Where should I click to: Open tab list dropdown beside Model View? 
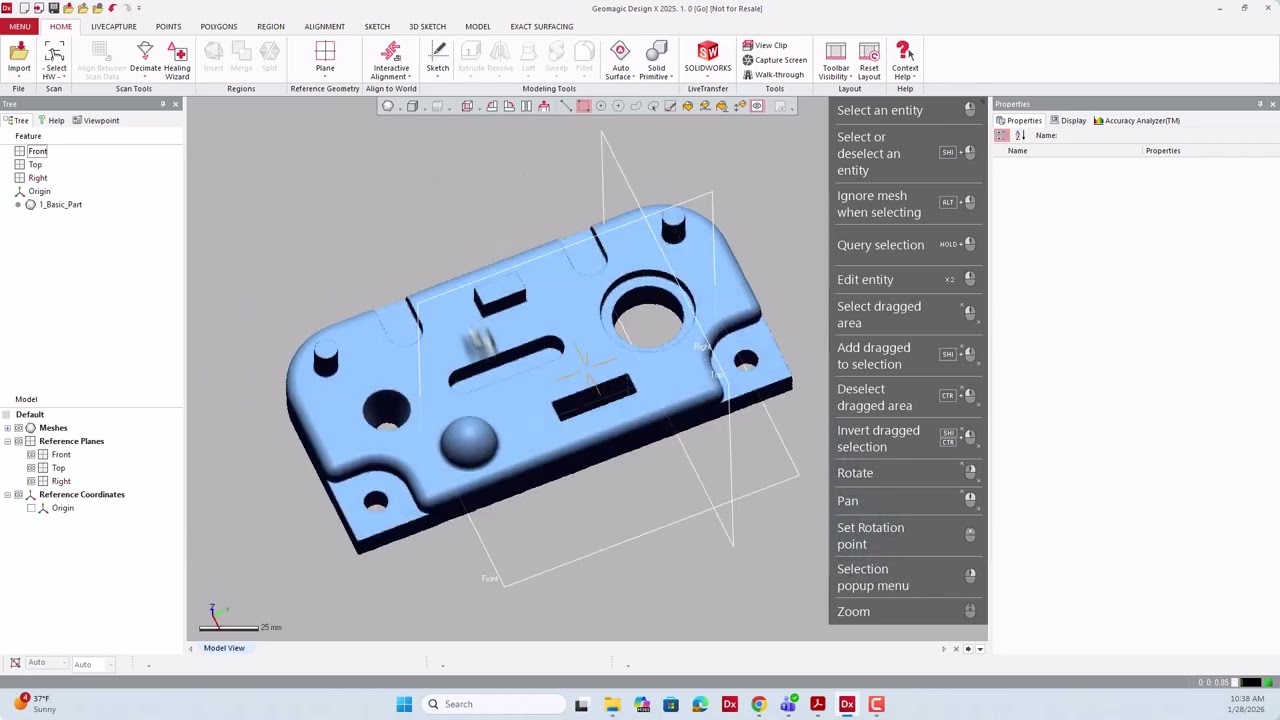[x=980, y=649]
